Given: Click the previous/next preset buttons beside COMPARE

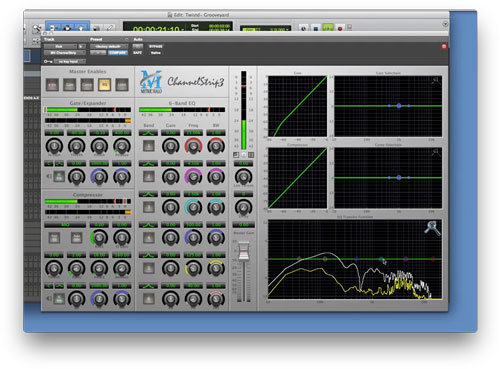Looking at the screenshot, I should pyautogui.click(x=98, y=53).
